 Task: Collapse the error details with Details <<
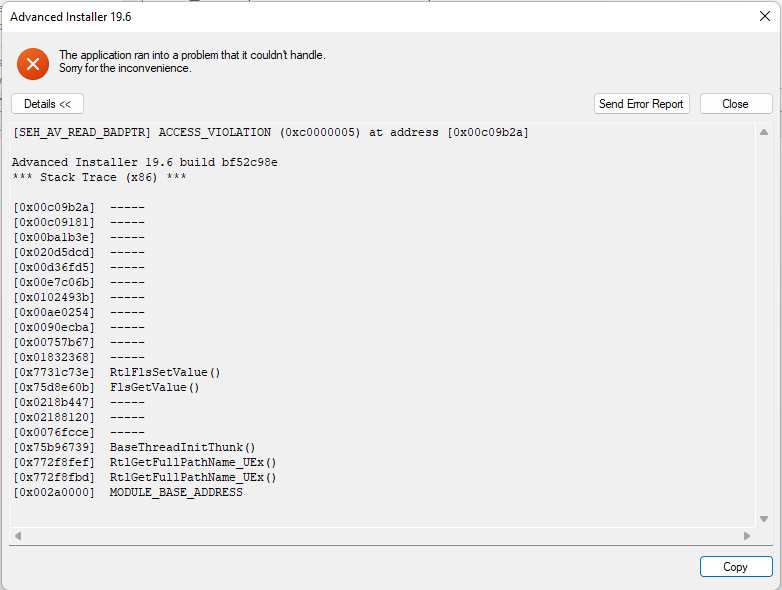[x=47, y=104]
